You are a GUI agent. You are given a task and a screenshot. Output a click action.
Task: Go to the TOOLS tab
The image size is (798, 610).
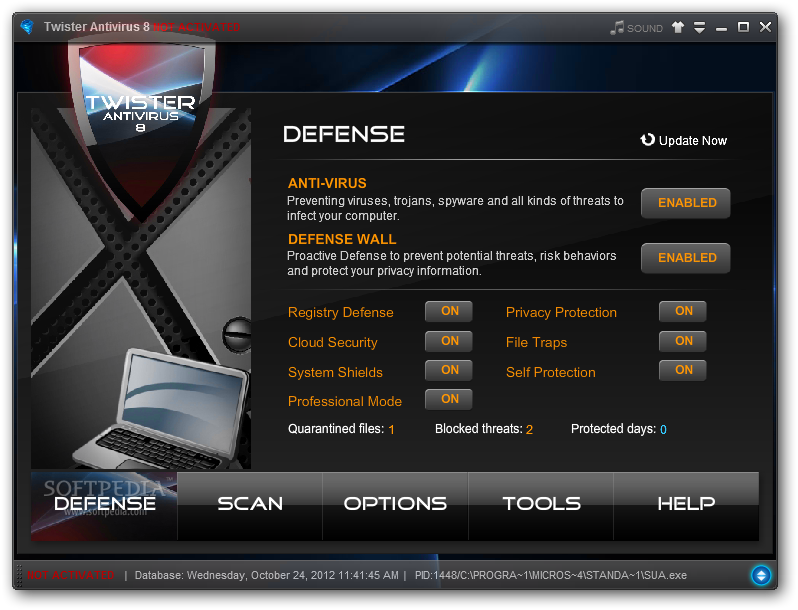coord(541,506)
